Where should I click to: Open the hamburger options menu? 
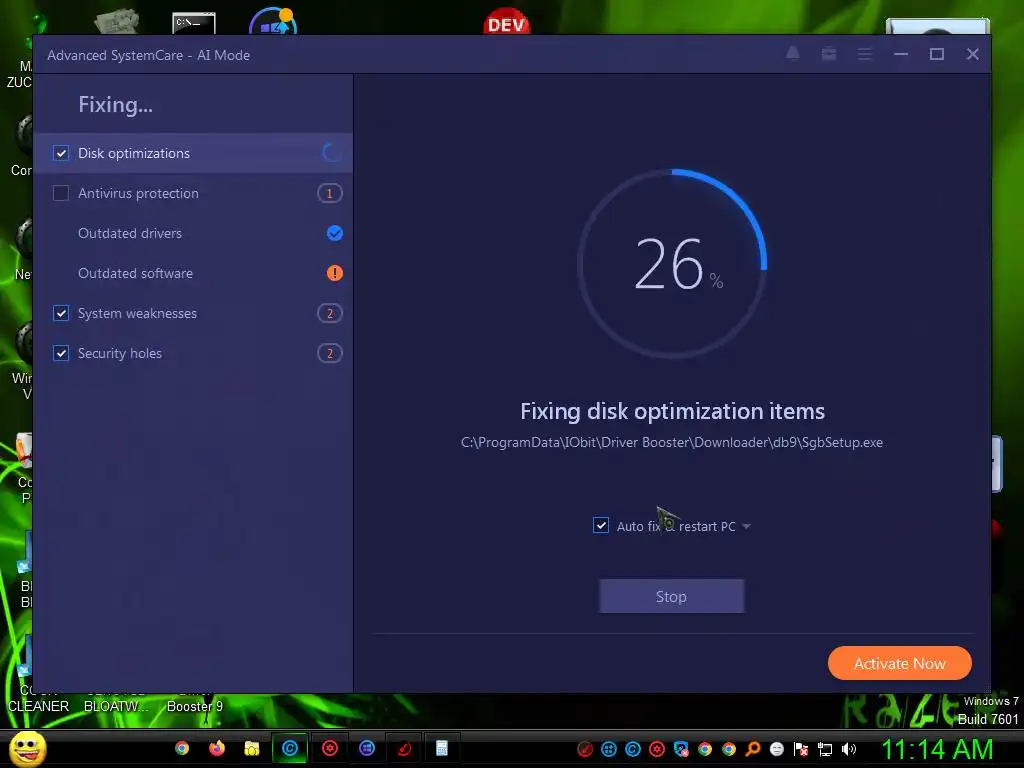(865, 54)
